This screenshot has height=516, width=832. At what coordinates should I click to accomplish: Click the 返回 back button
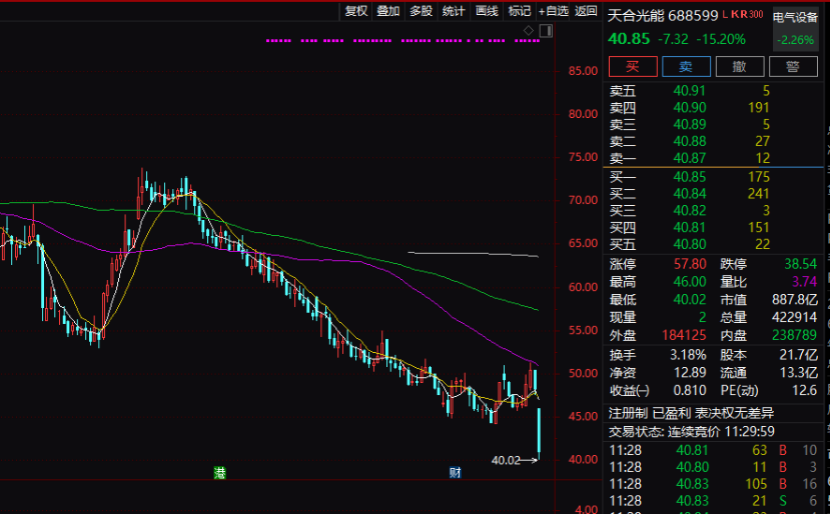click(x=586, y=11)
